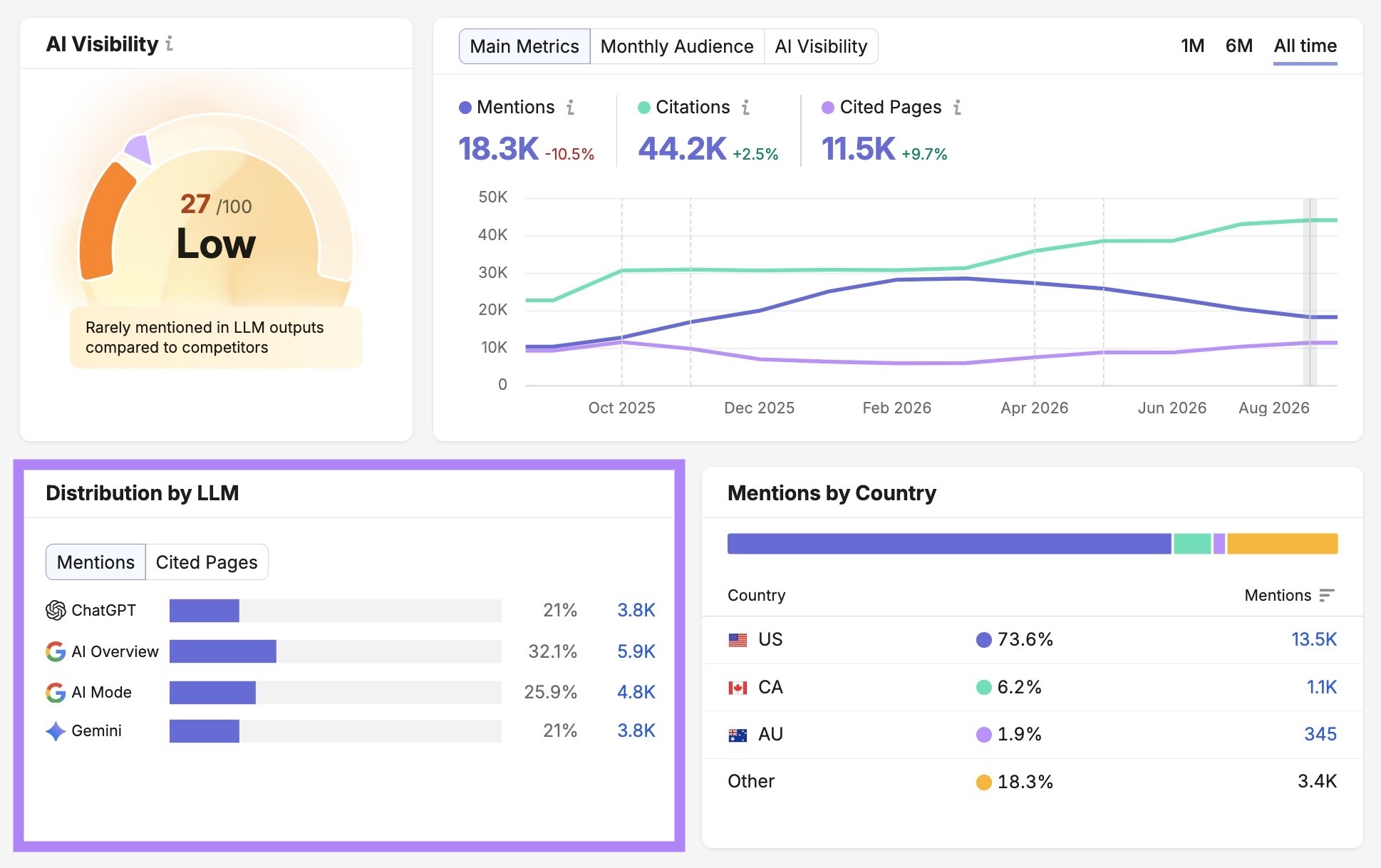Viewport: 1381px width, 868px height.
Task: Click the ChatGPT distribution bar
Action: pos(336,611)
